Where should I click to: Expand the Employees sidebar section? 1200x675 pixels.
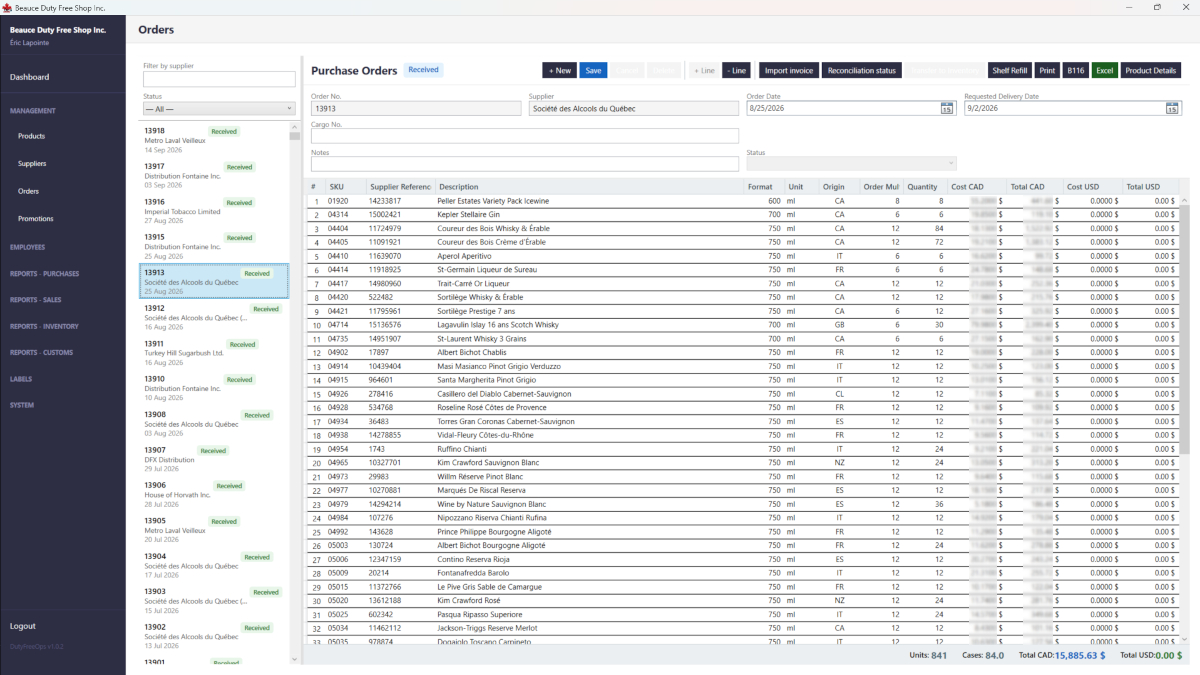click(27, 247)
